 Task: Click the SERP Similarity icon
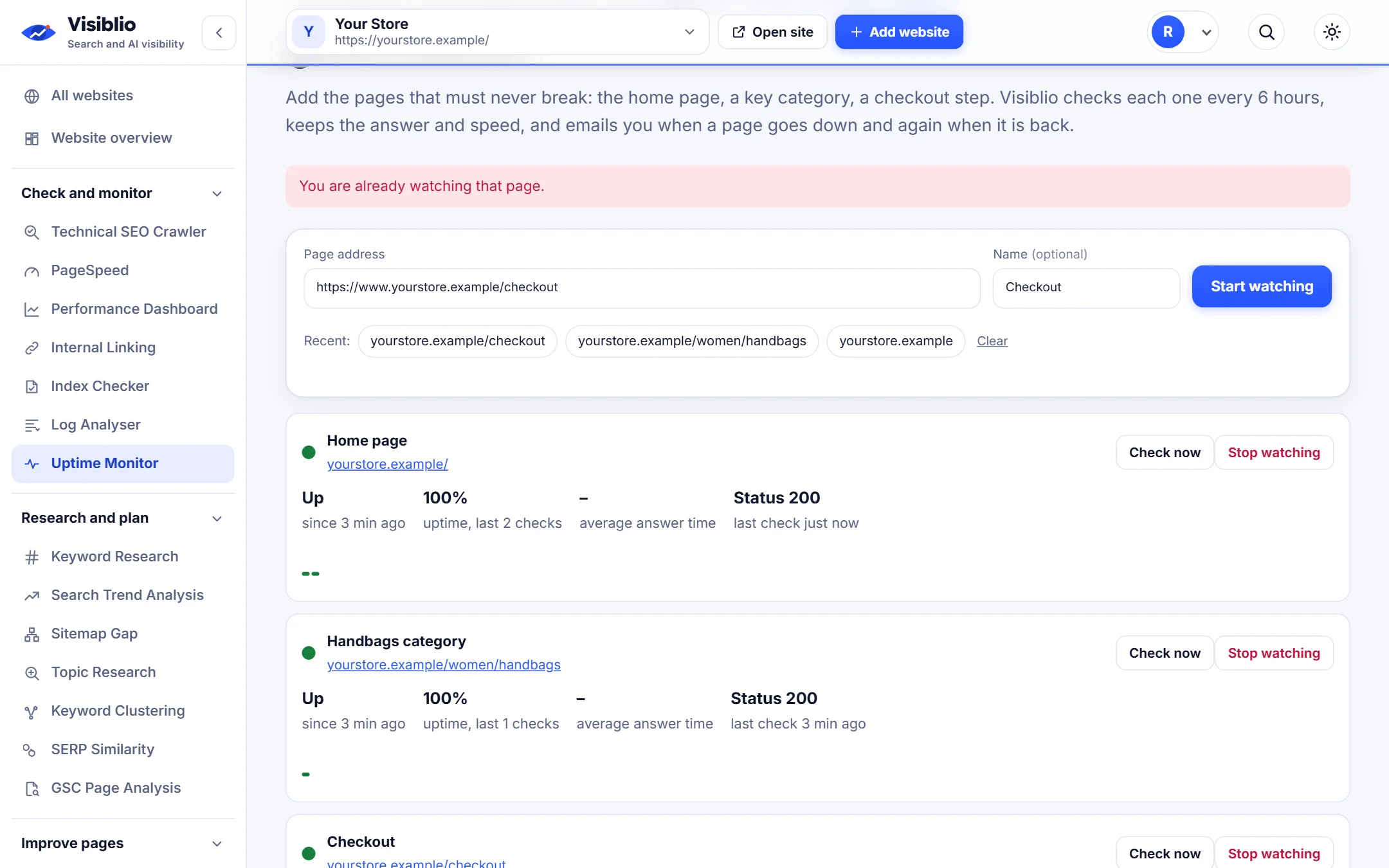(x=30, y=750)
